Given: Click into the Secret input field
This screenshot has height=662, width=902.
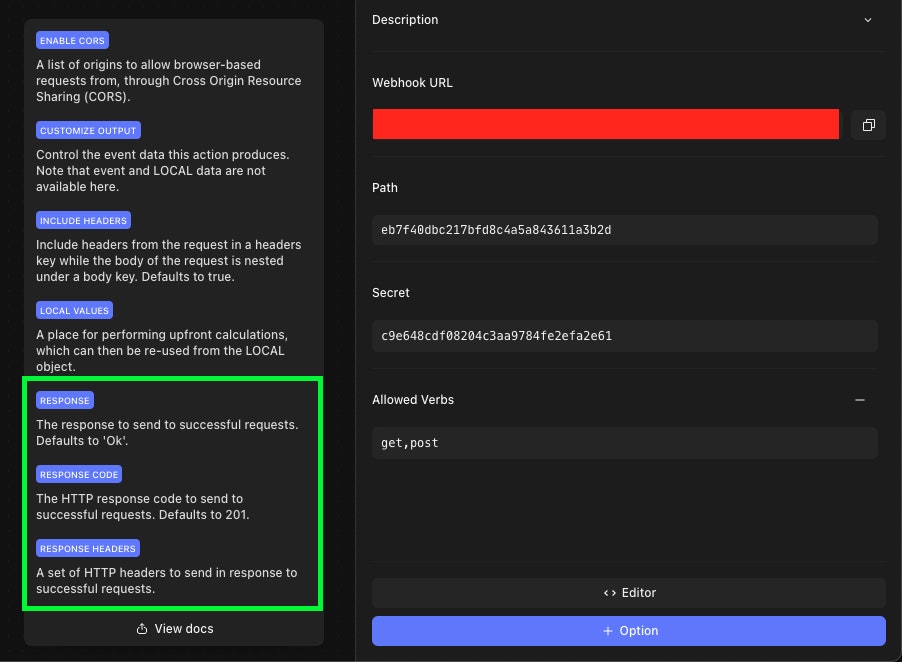Looking at the screenshot, I should click(625, 336).
